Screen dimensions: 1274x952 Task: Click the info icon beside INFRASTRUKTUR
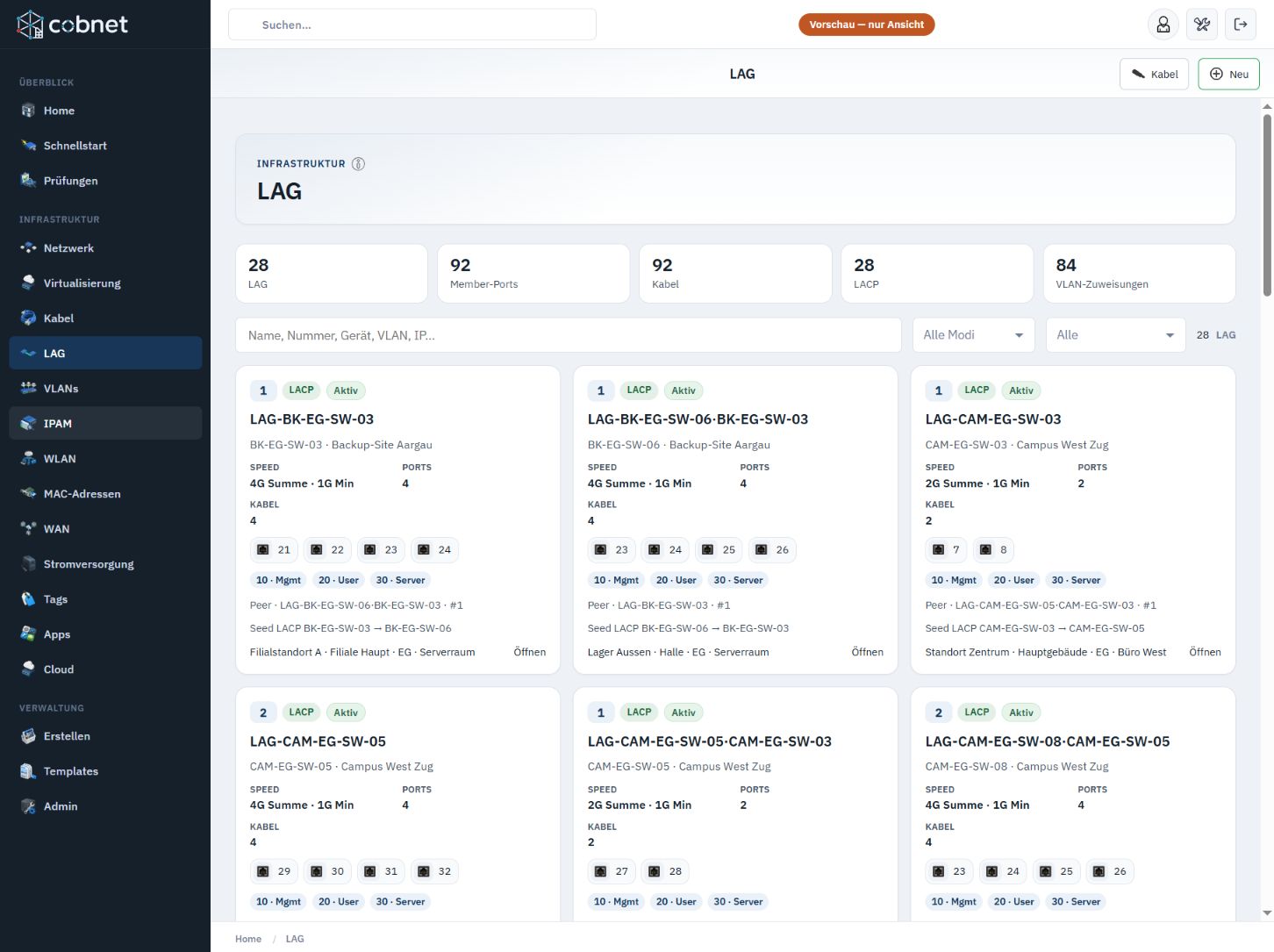[358, 163]
